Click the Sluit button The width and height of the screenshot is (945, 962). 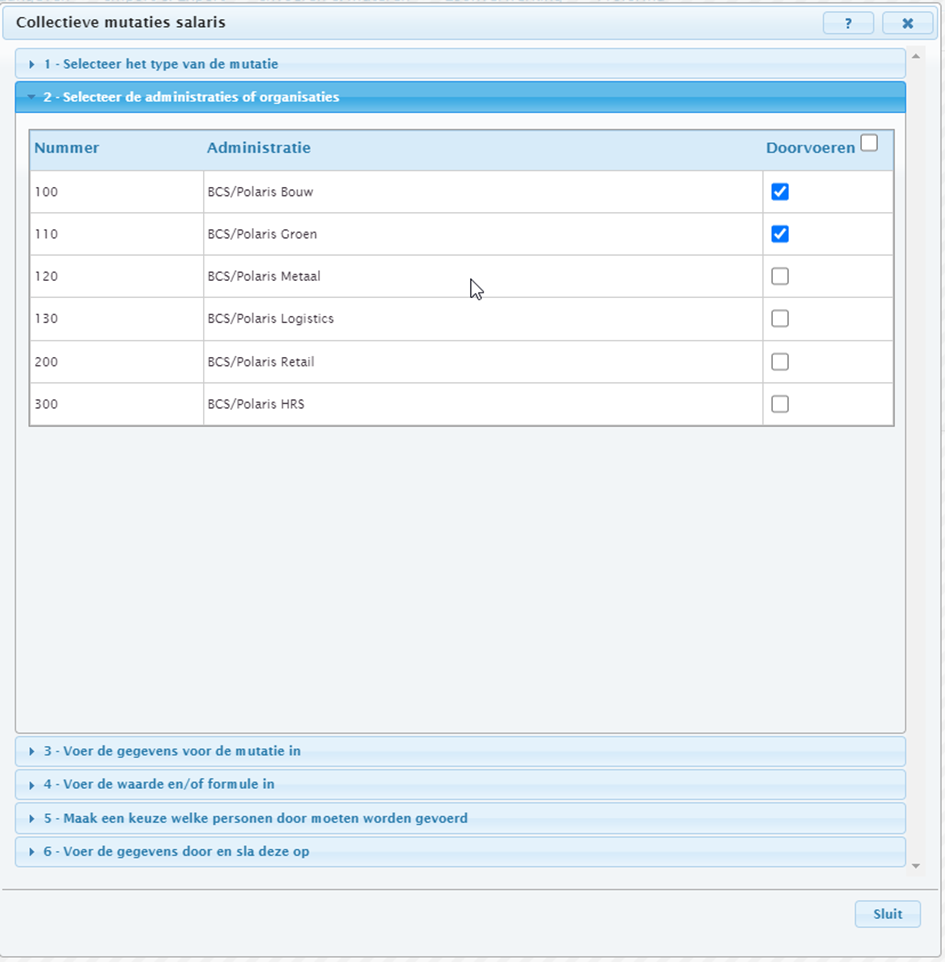887,914
